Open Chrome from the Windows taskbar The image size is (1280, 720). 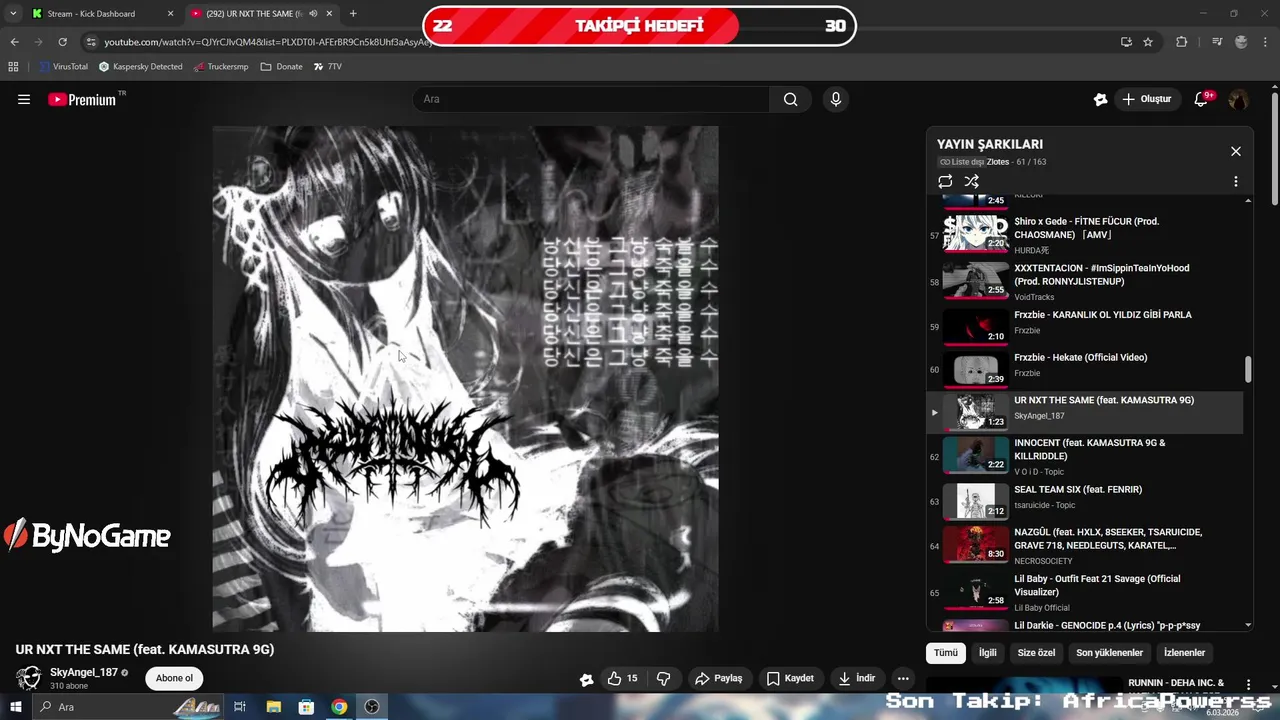(x=339, y=707)
